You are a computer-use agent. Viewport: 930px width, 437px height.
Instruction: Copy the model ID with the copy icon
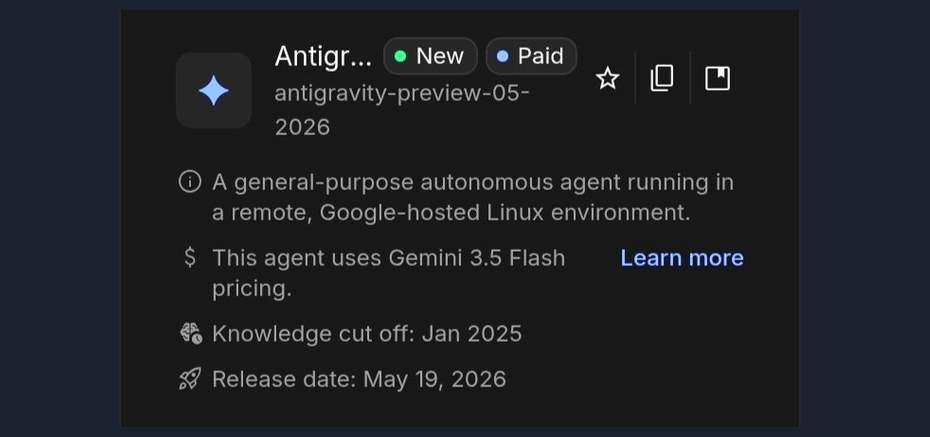[x=662, y=78]
